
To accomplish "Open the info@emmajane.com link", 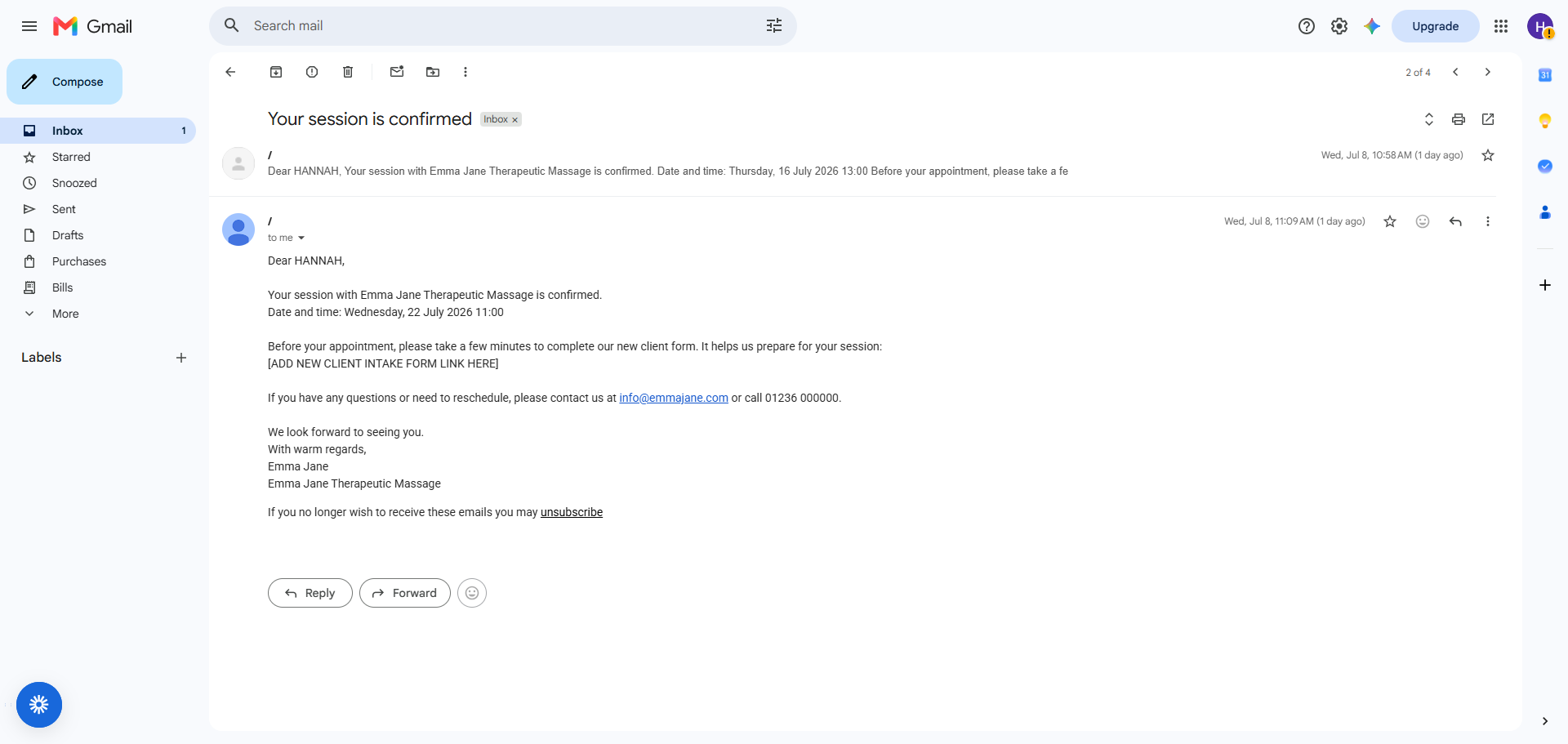I will coord(674,398).
